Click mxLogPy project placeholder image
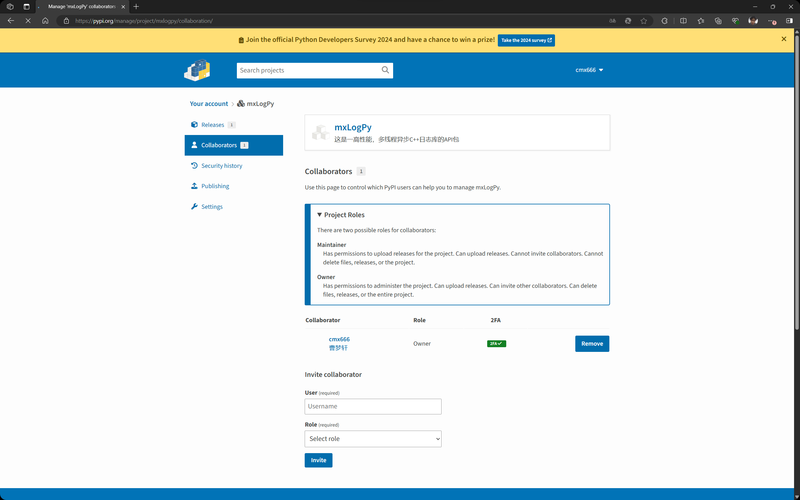Viewport: 800px width, 500px height. tap(320, 133)
